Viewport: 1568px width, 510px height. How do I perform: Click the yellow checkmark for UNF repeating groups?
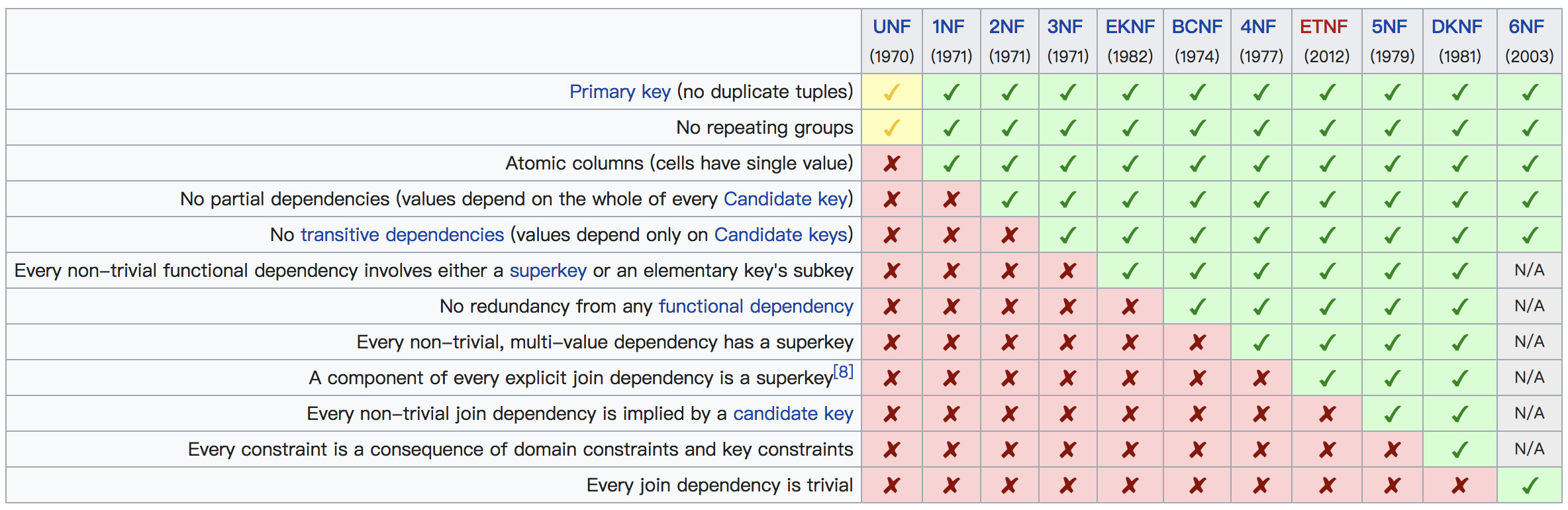[x=891, y=128]
